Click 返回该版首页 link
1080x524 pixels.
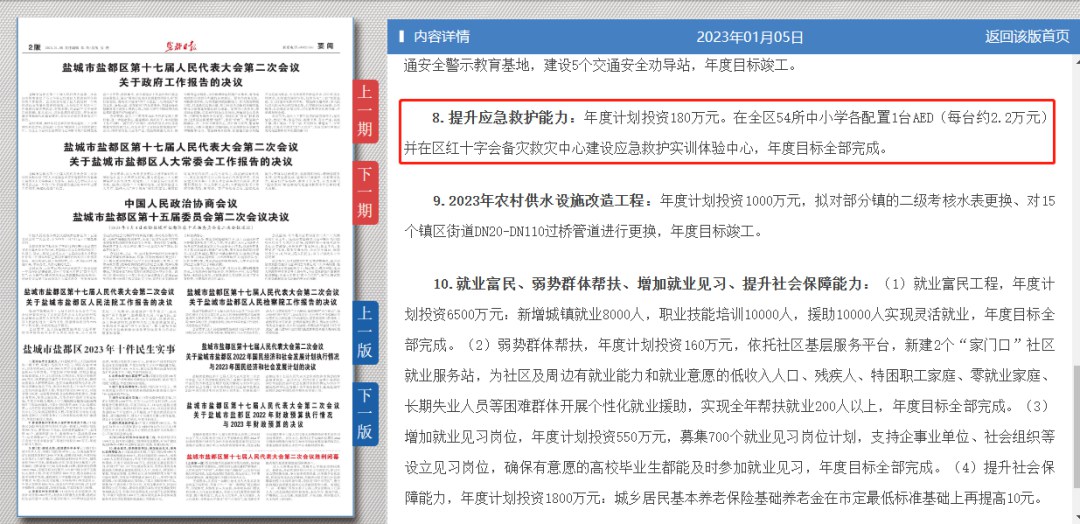[x=1026, y=37]
